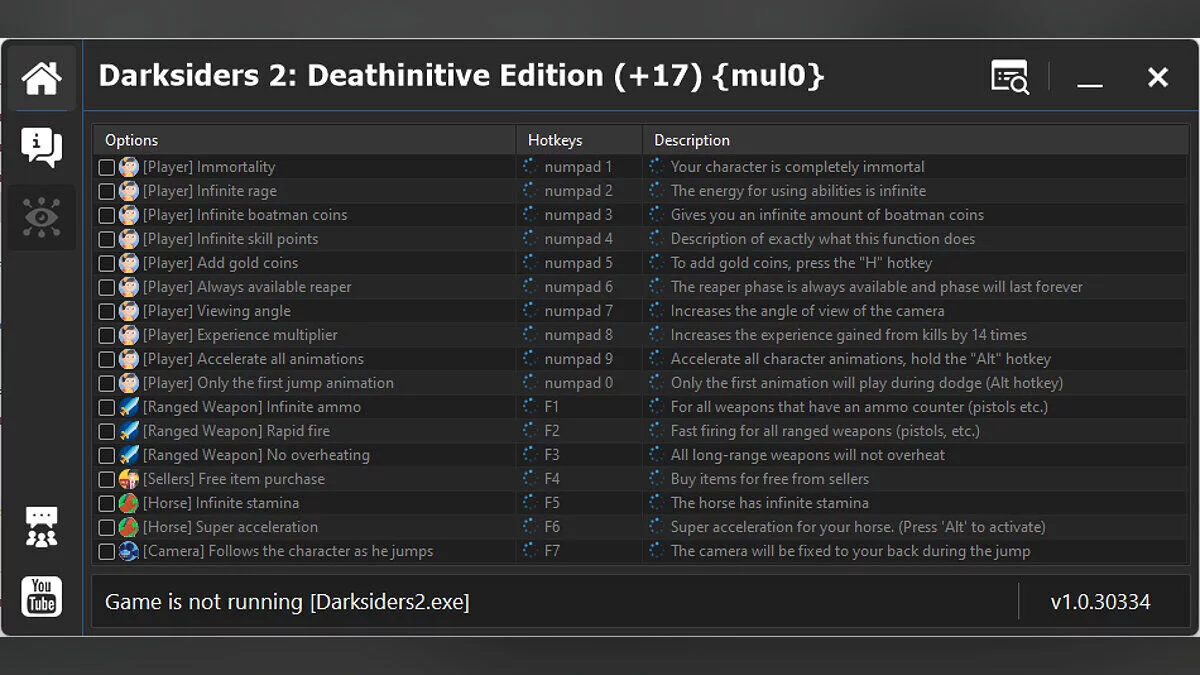The width and height of the screenshot is (1200, 675).
Task: Click the ranged weapon icon on Infinite ammo row
Action: (128, 406)
